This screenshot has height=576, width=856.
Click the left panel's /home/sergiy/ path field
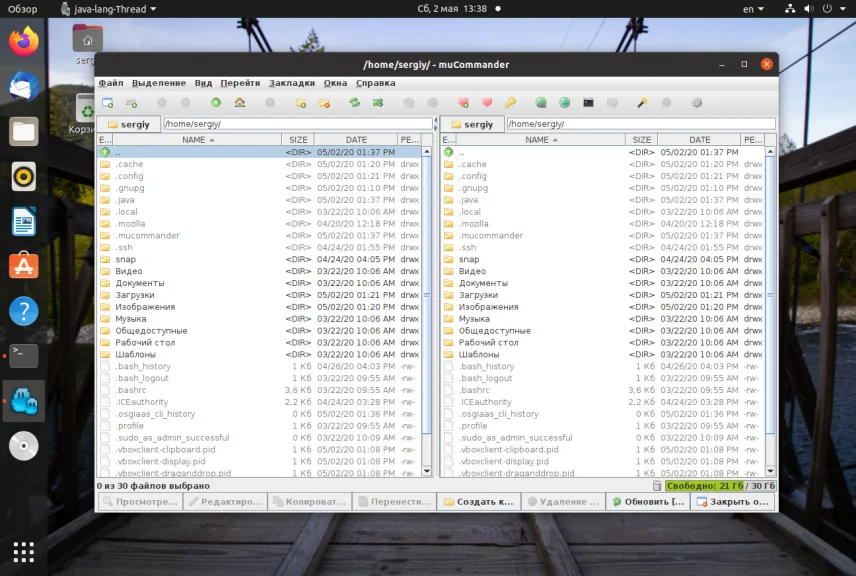click(297, 124)
